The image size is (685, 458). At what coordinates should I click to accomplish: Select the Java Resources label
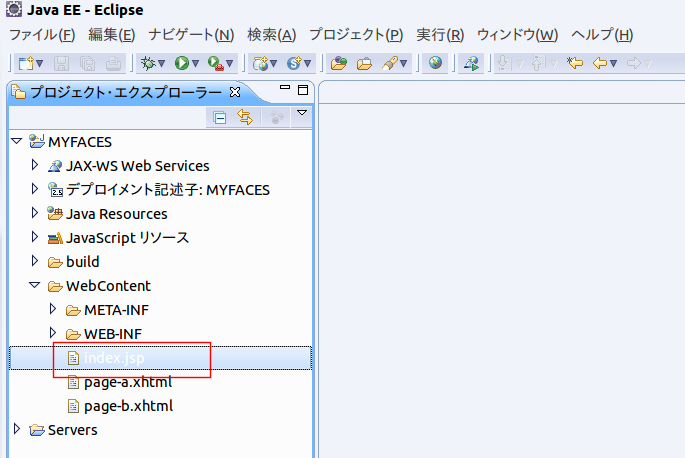[x=117, y=214]
